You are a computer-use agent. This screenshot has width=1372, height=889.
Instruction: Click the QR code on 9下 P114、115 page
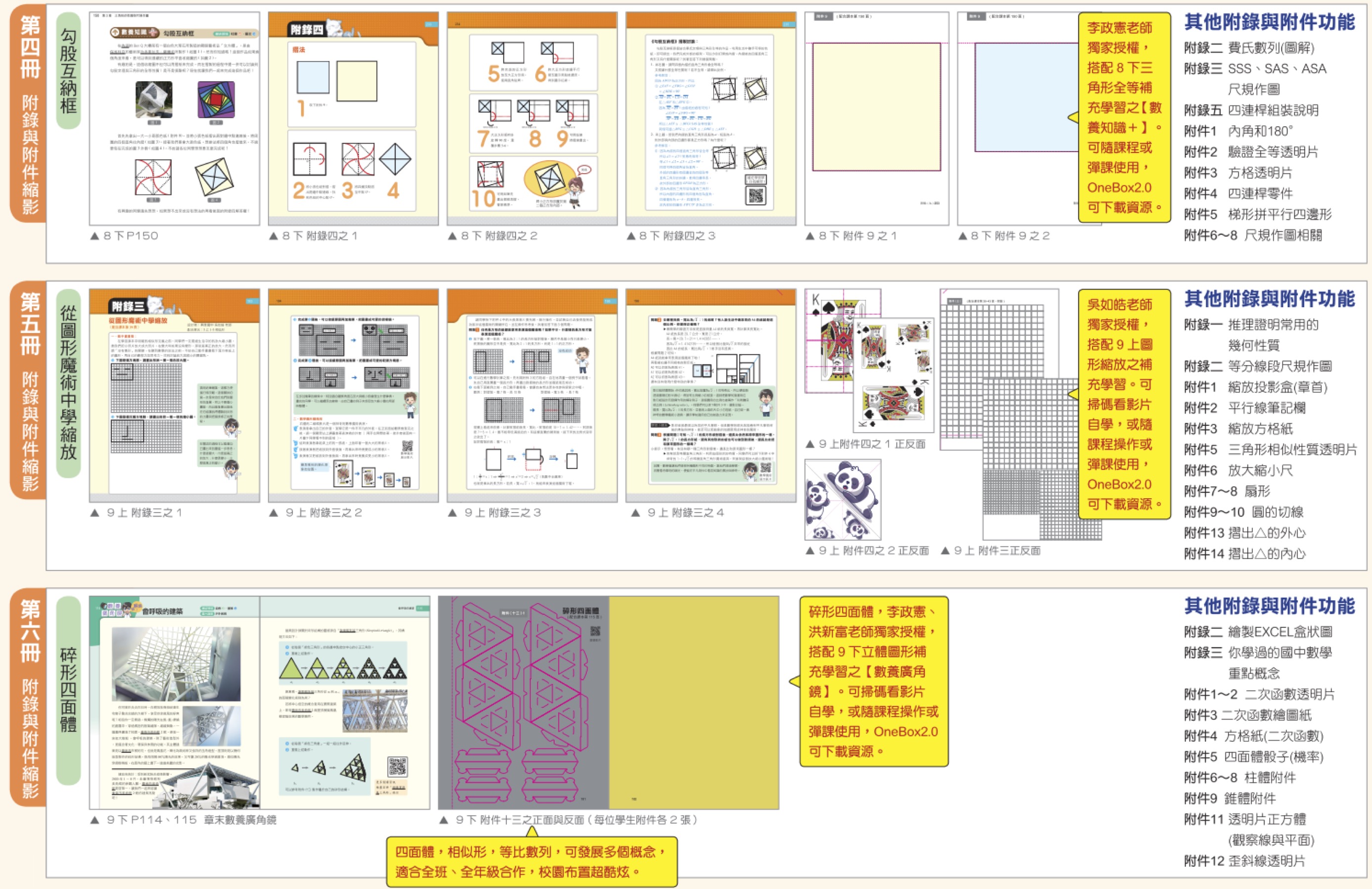tap(397, 766)
